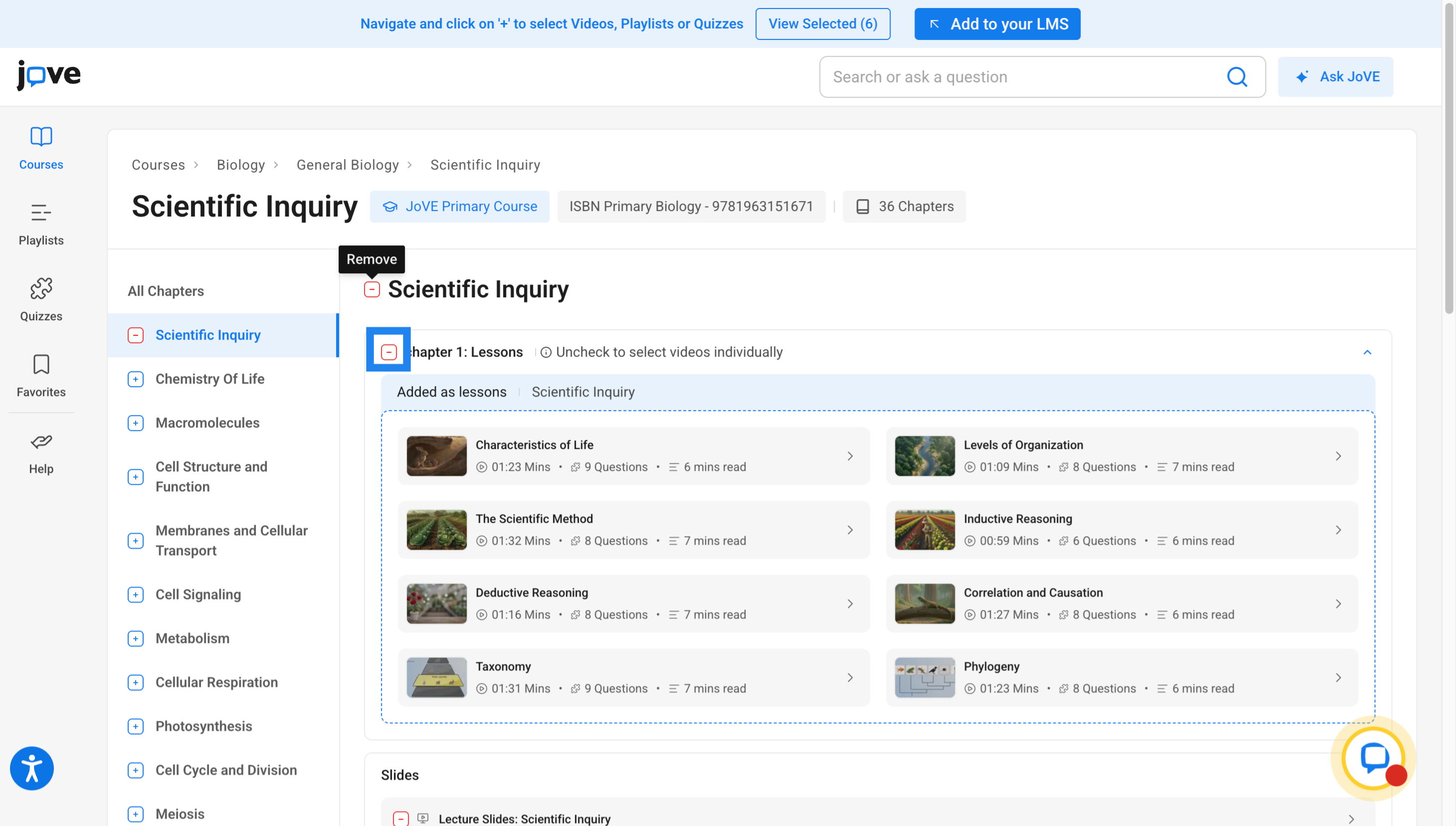Image resolution: width=1456 pixels, height=826 pixels.
Task: Expand Correlation and Causation lesson arrow
Action: coord(1338,604)
